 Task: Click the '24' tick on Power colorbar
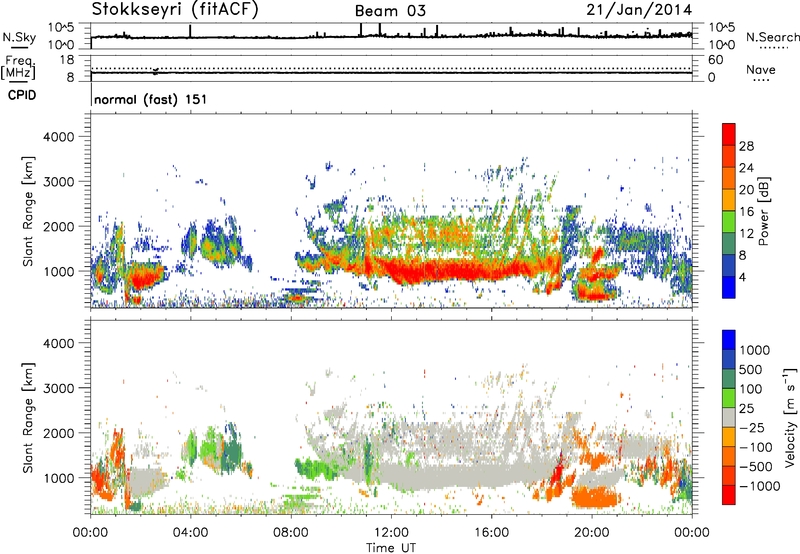(746, 168)
